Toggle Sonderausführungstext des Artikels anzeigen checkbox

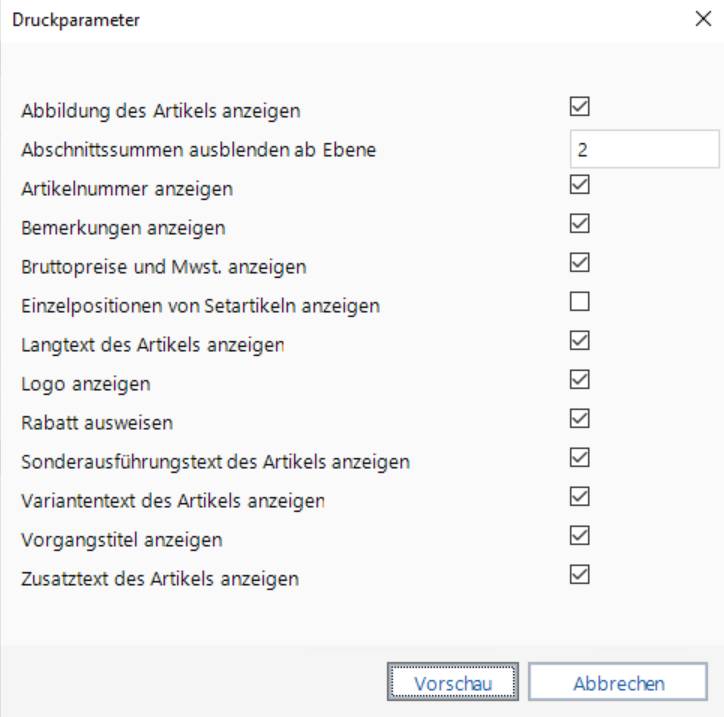(579, 458)
